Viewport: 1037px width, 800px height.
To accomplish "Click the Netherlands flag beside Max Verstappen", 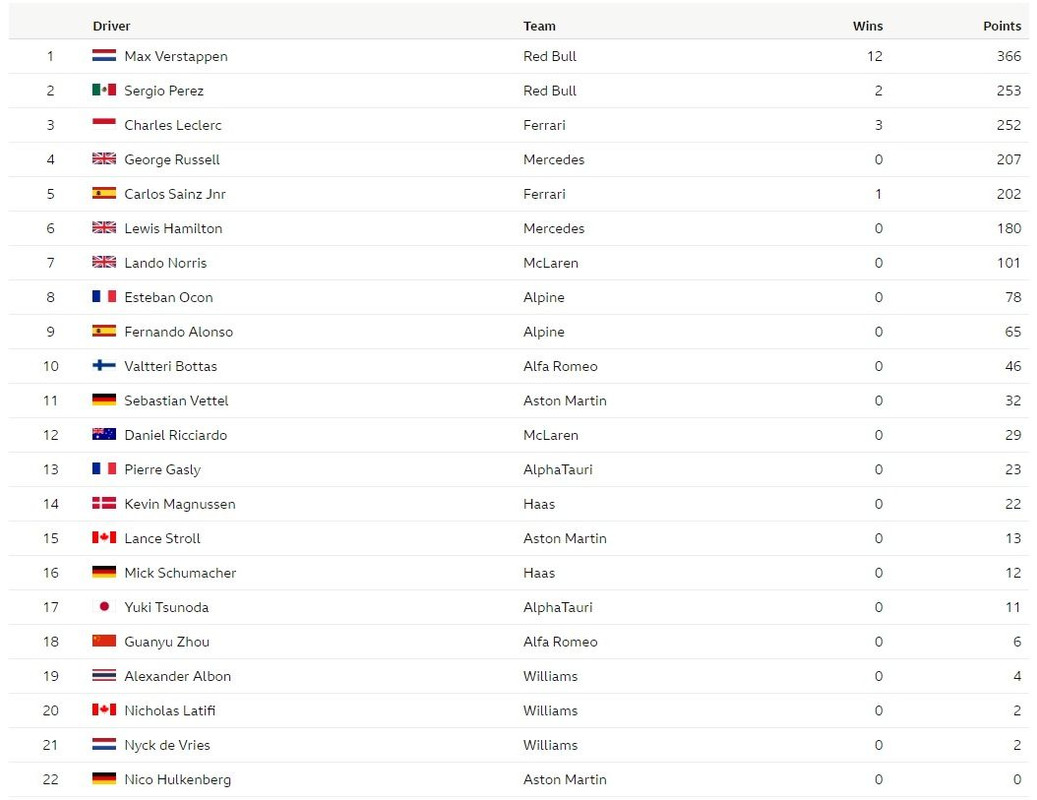I will point(104,56).
